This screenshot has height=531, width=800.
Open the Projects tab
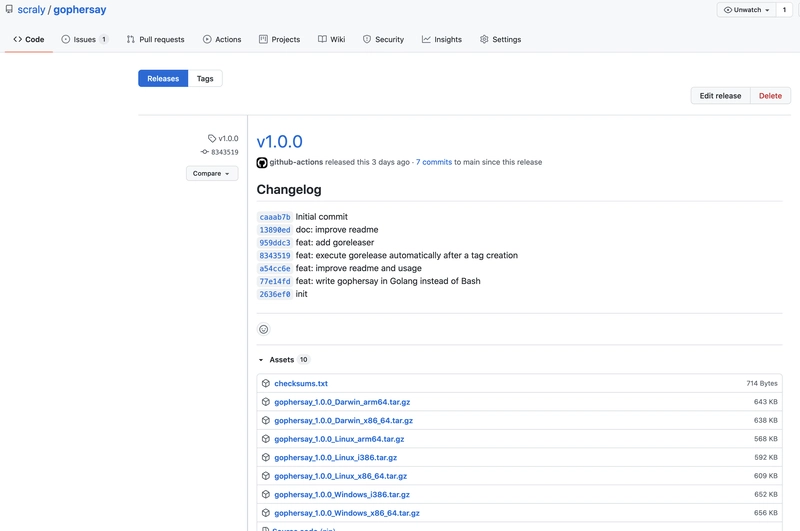(x=280, y=39)
